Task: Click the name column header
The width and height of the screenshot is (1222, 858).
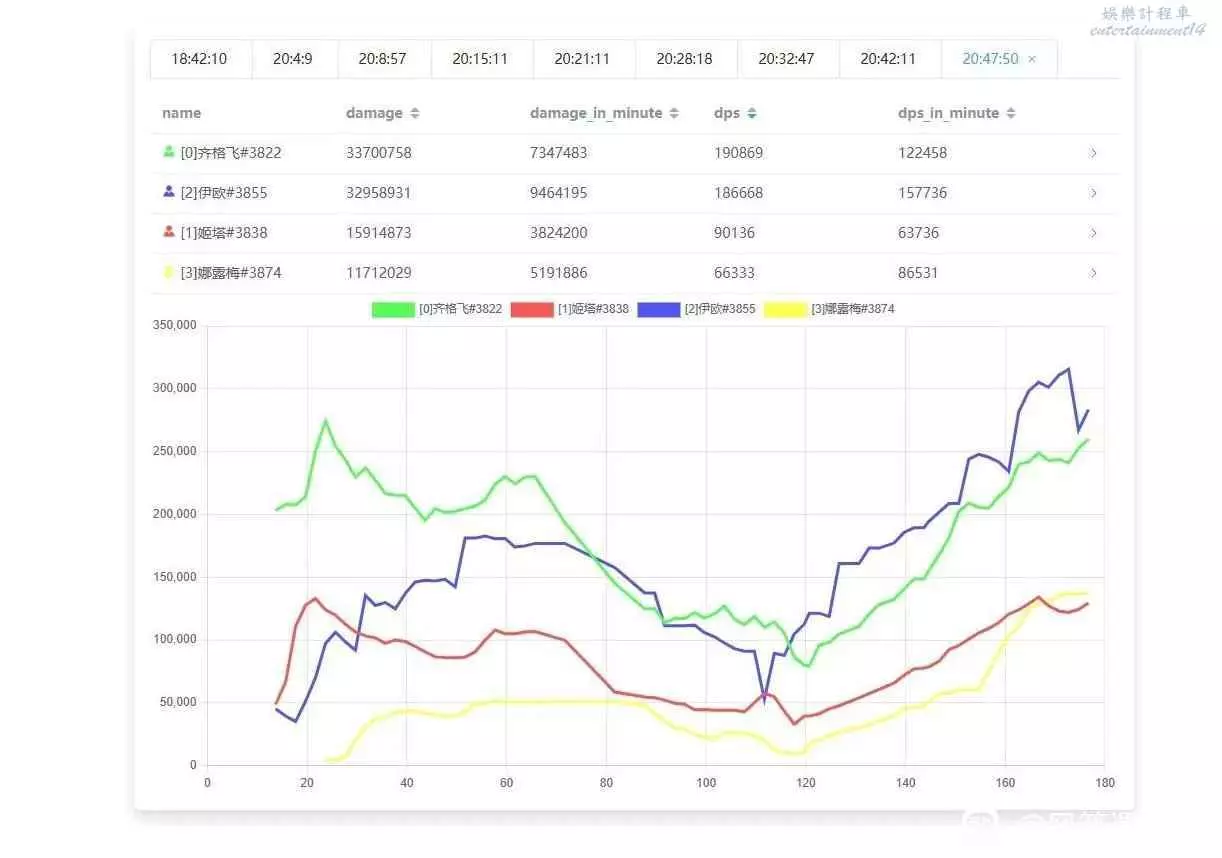Action: pos(181,113)
